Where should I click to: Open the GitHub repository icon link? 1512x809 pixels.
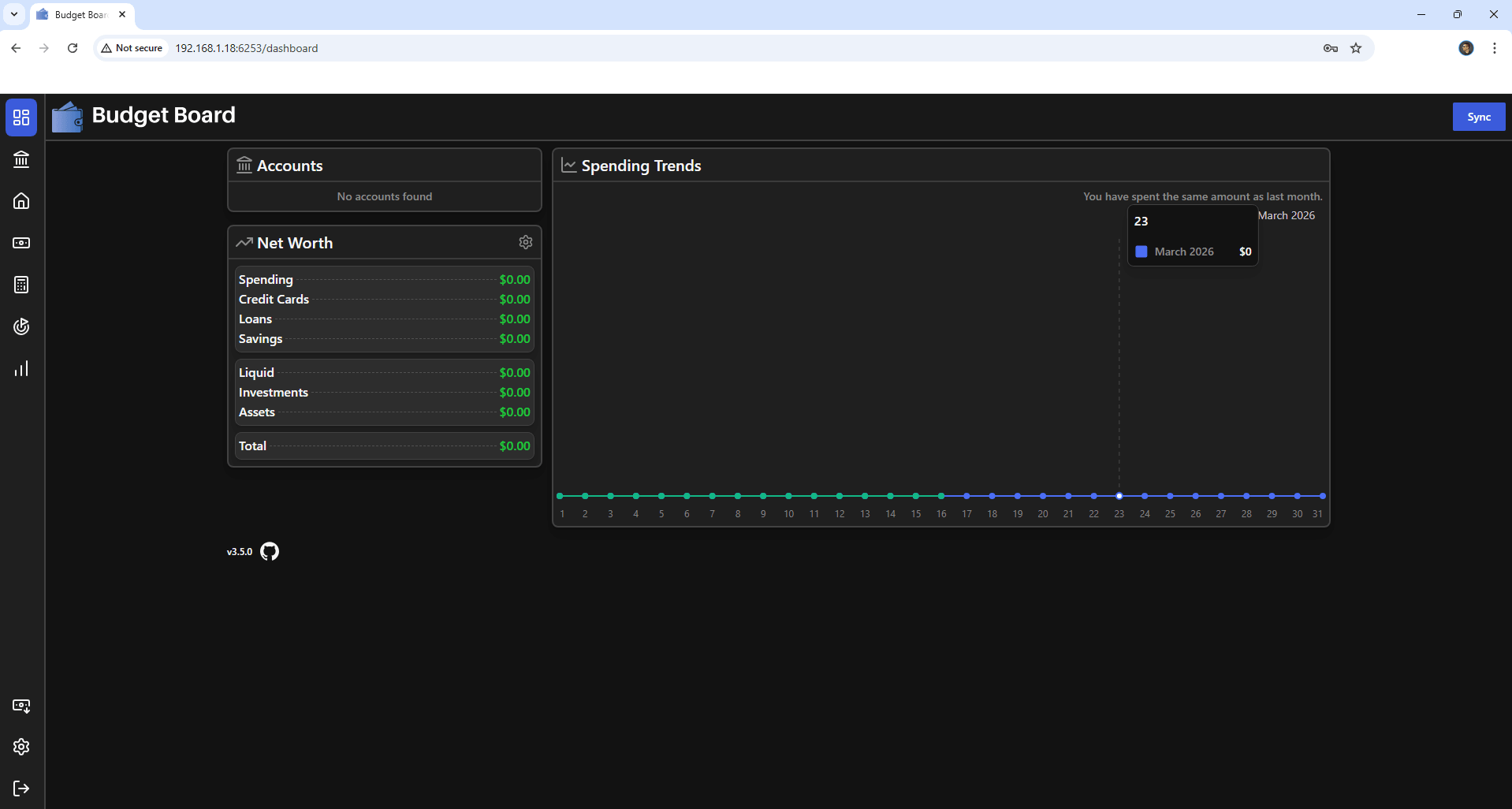click(x=270, y=551)
